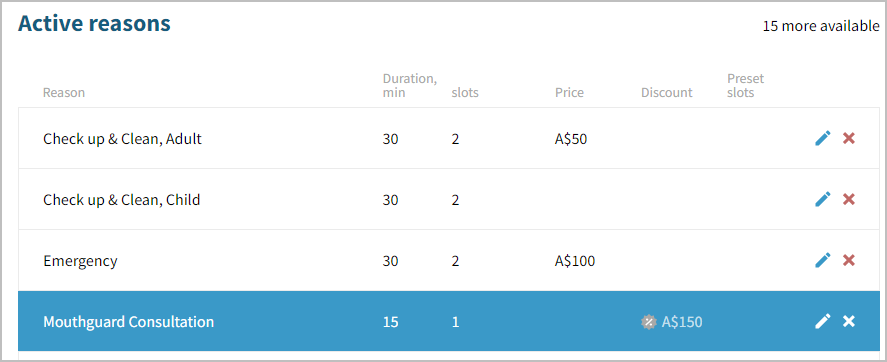The height and width of the screenshot is (362, 887).
Task: Edit the Check up & Clean, Adult reason
Action: (823, 138)
